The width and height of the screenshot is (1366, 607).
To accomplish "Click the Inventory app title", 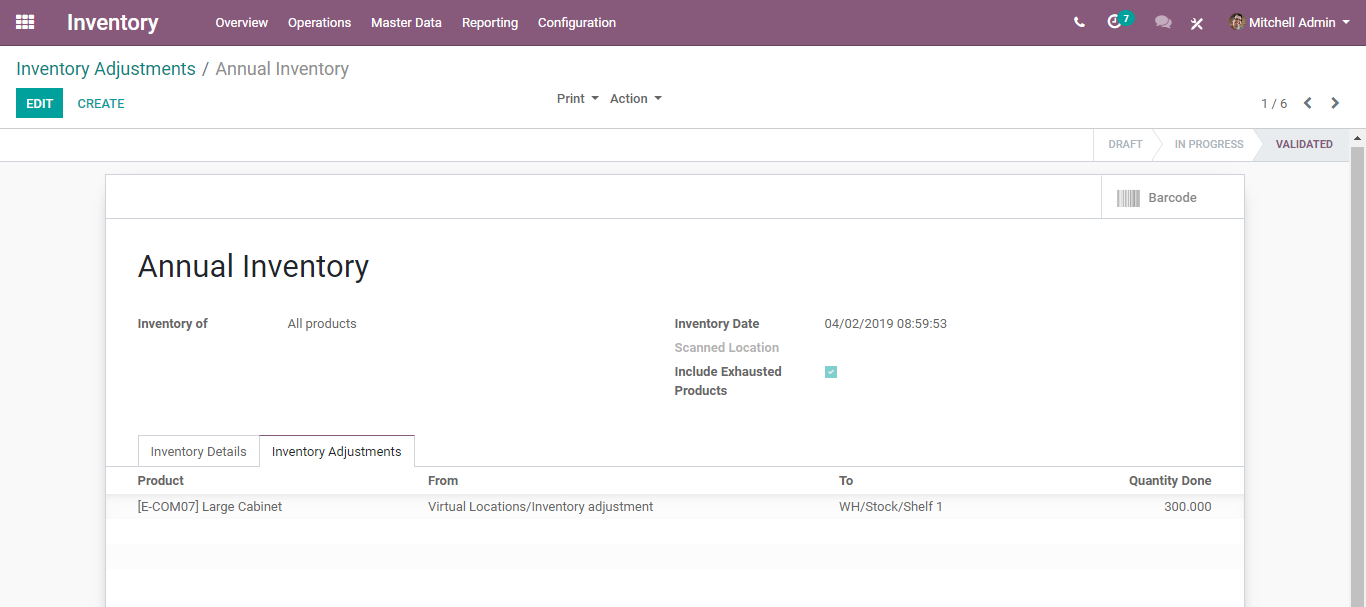I will click(x=113, y=22).
